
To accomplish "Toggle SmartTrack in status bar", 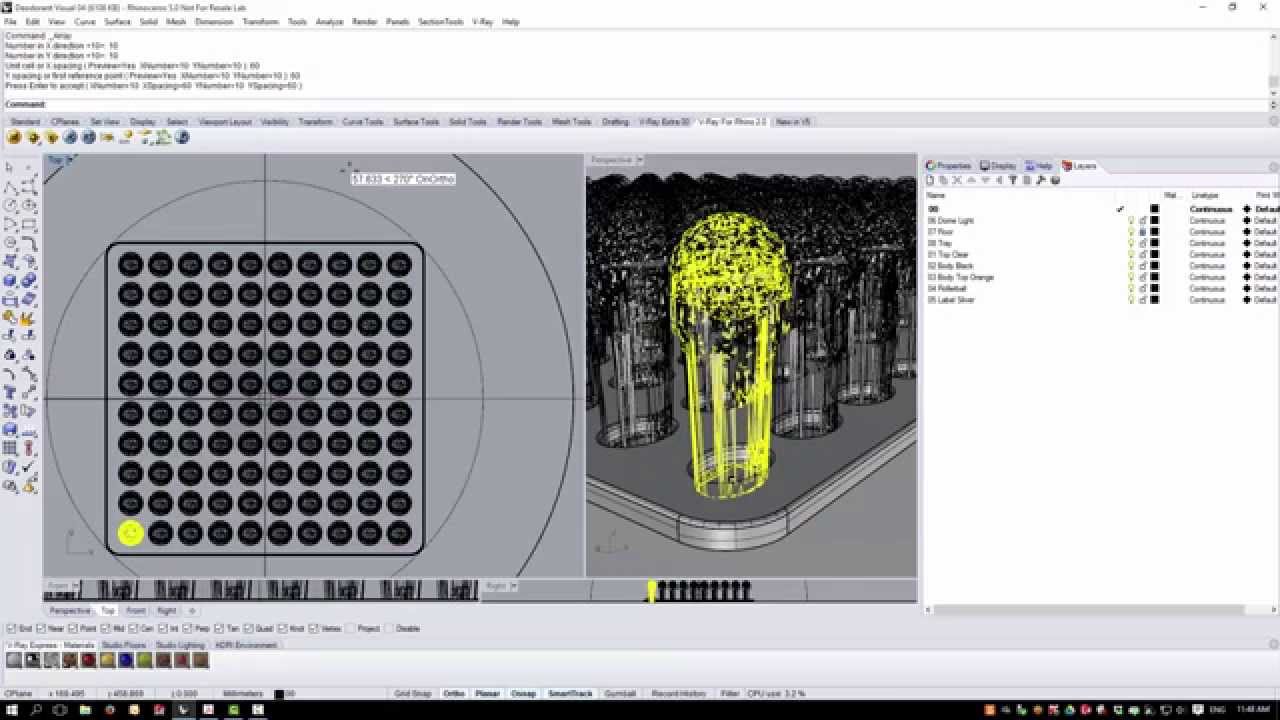I will coord(571,693).
